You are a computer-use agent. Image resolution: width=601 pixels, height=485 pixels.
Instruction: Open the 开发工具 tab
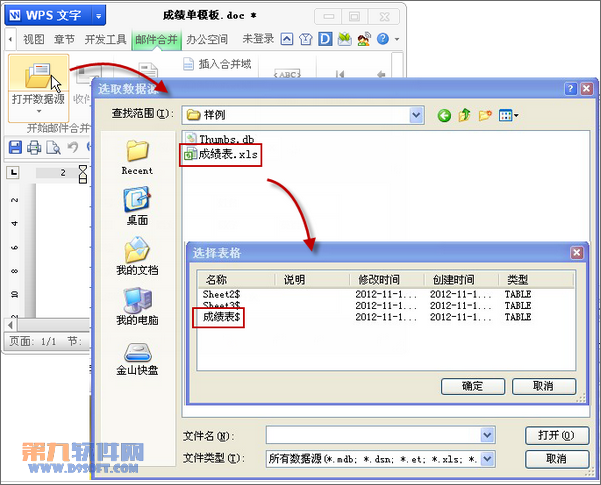[x=105, y=39]
